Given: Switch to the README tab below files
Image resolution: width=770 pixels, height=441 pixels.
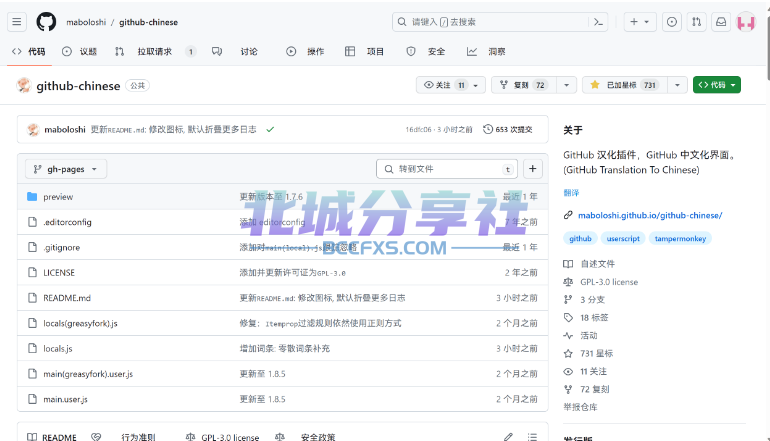Looking at the screenshot, I should tap(52, 437).
